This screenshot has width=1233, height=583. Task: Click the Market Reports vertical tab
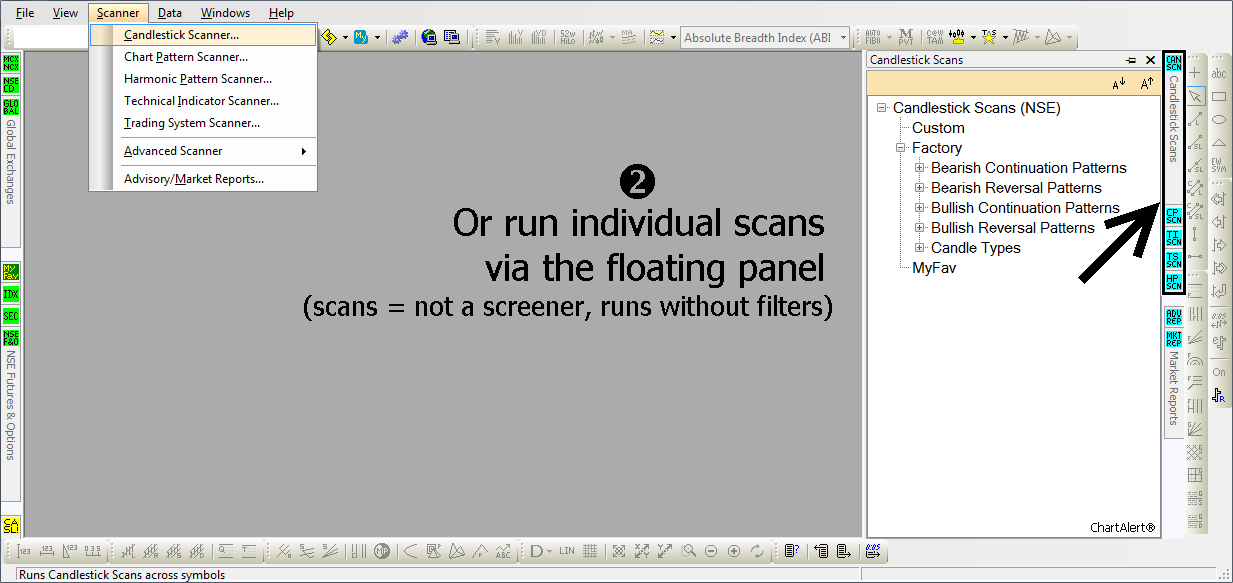tap(1174, 389)
